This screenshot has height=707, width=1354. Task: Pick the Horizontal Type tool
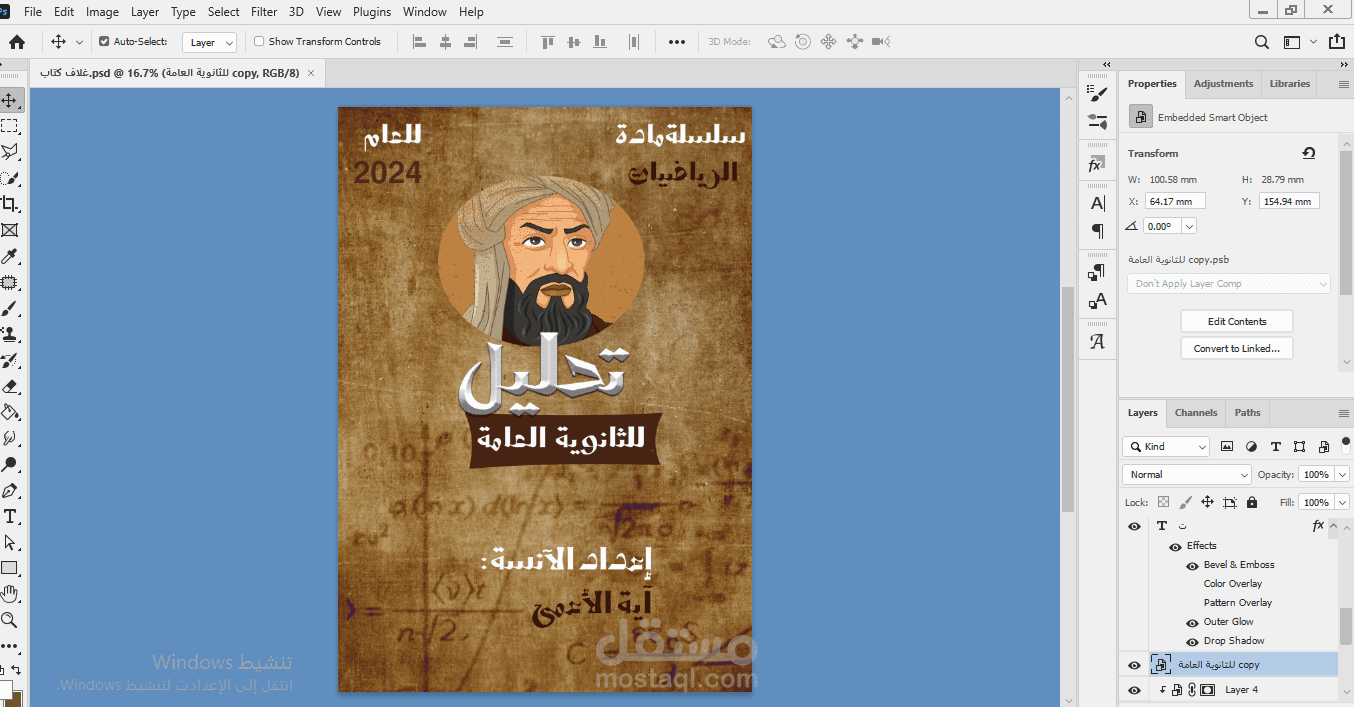(x=10, y=516)
